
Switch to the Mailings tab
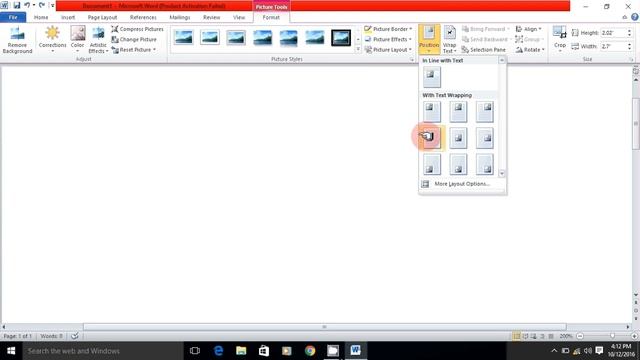tap(180, 17)
